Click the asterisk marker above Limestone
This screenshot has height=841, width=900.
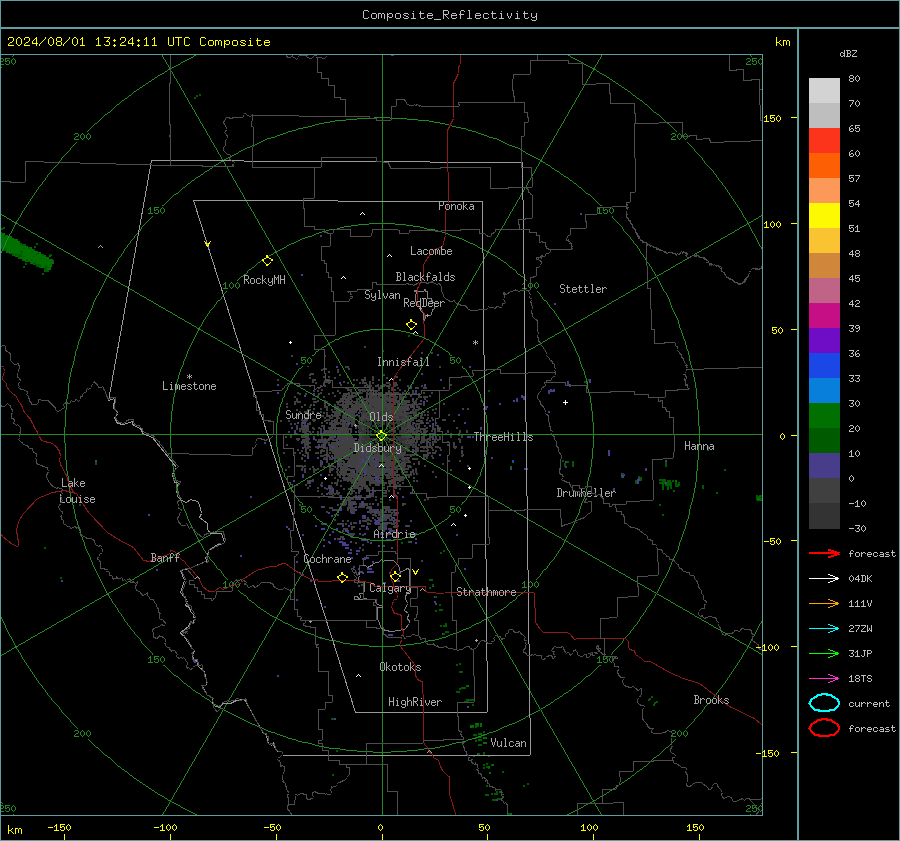tap(189, 377)
